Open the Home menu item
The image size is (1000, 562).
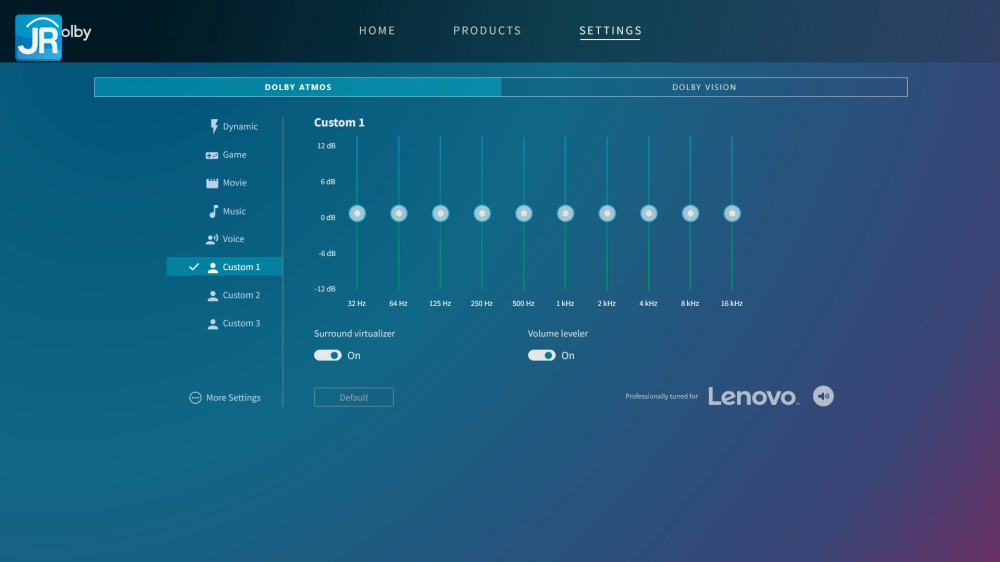[x=377, y=31]
